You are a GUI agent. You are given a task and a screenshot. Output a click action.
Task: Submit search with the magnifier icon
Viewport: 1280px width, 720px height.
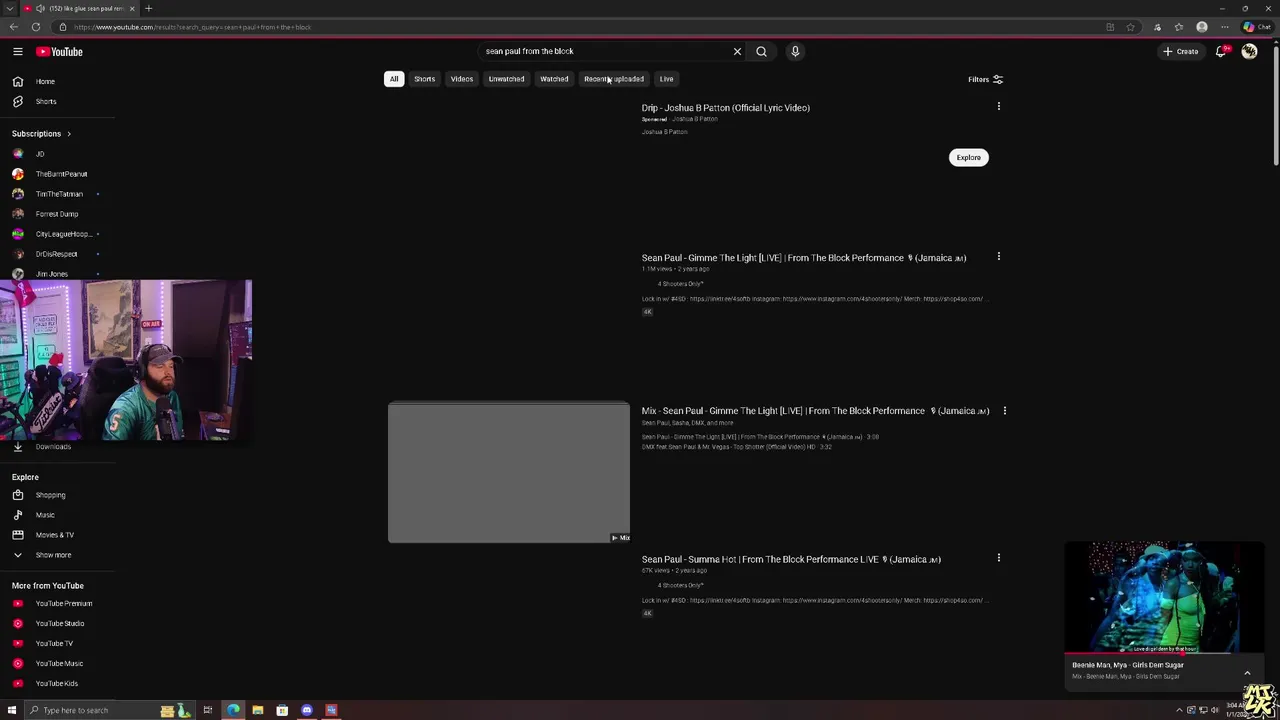point(761,51)
